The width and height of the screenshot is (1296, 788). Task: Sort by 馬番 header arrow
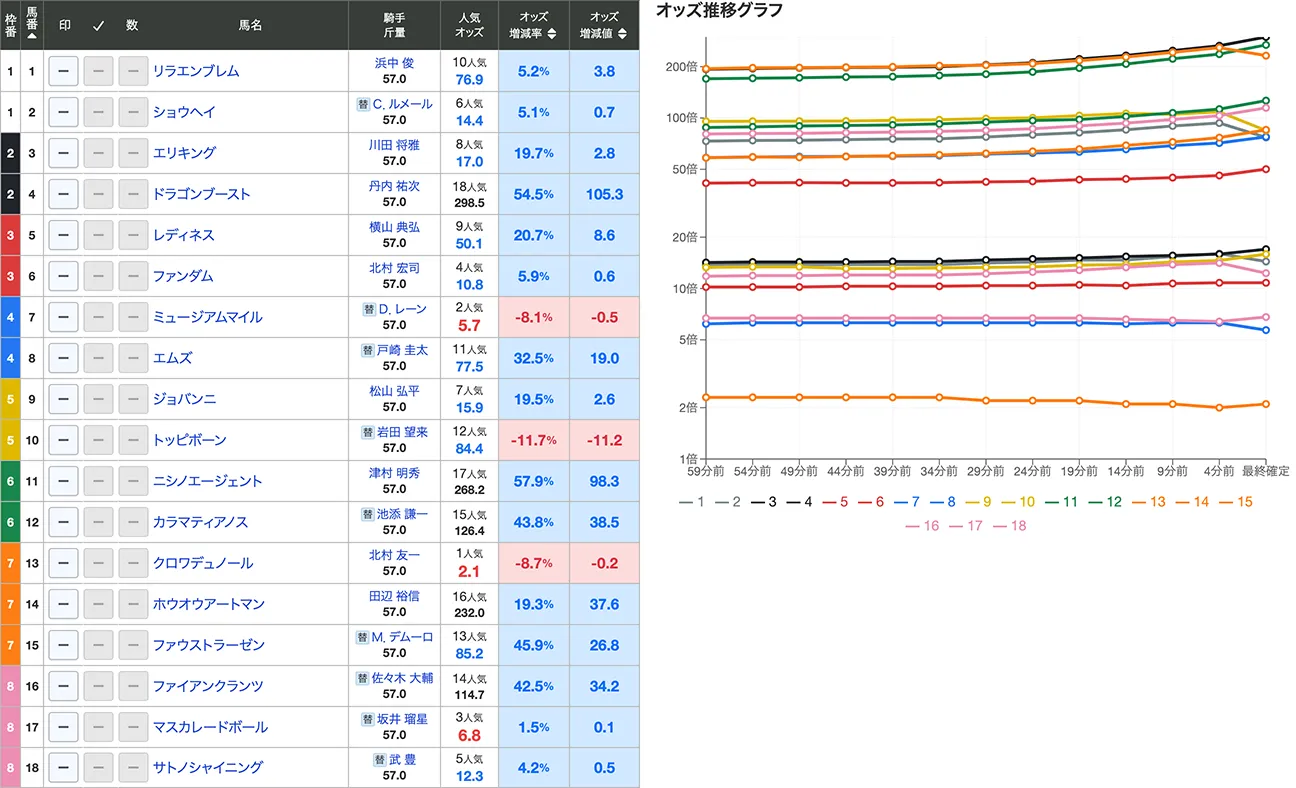[x=32, y=35]
